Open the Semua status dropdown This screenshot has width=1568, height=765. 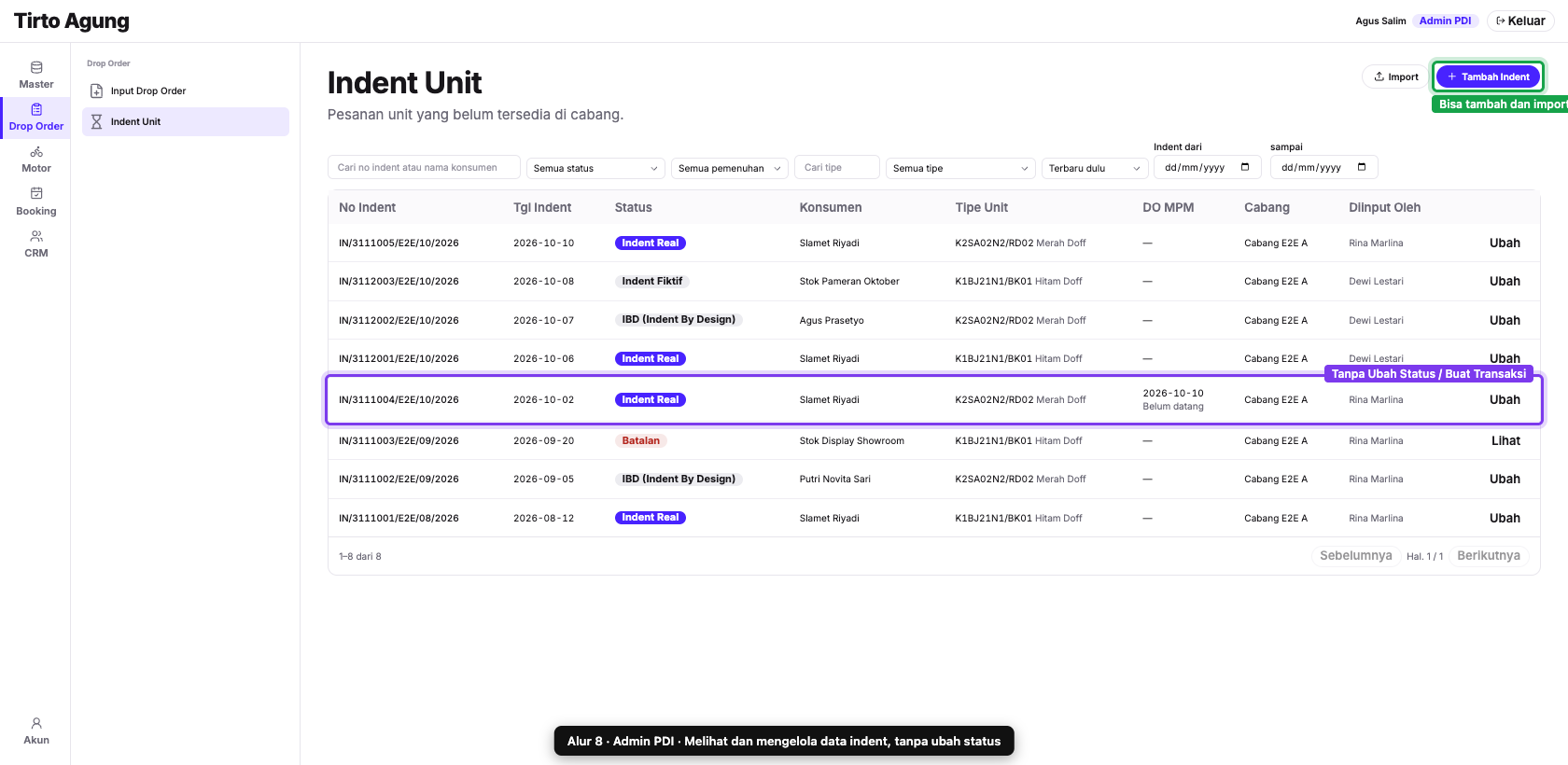click(595, 168)
